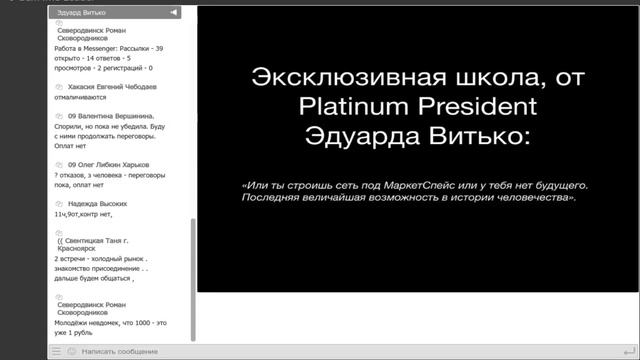Click the avatar icon above the last Северодвинск Роман message
Image resolution: width=640 pixels, height=360 pixels.
tap(59, 297)
